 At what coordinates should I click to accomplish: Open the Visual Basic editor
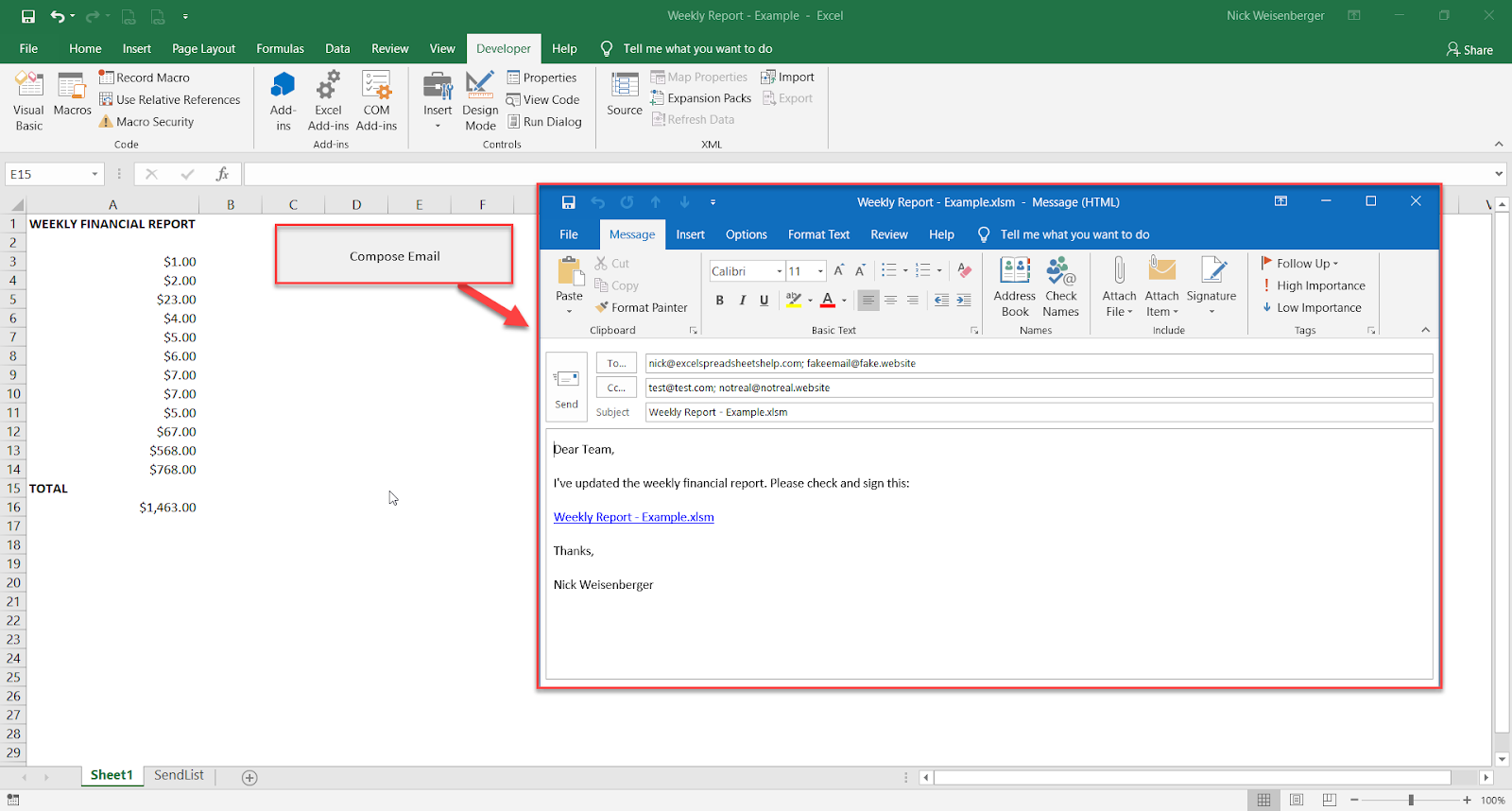click(x=28, y=101)
